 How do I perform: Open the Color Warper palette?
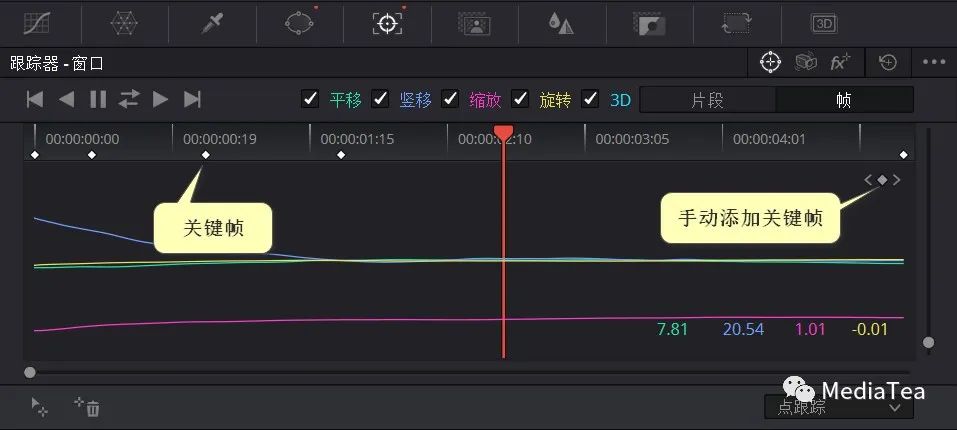pos(124,23)
